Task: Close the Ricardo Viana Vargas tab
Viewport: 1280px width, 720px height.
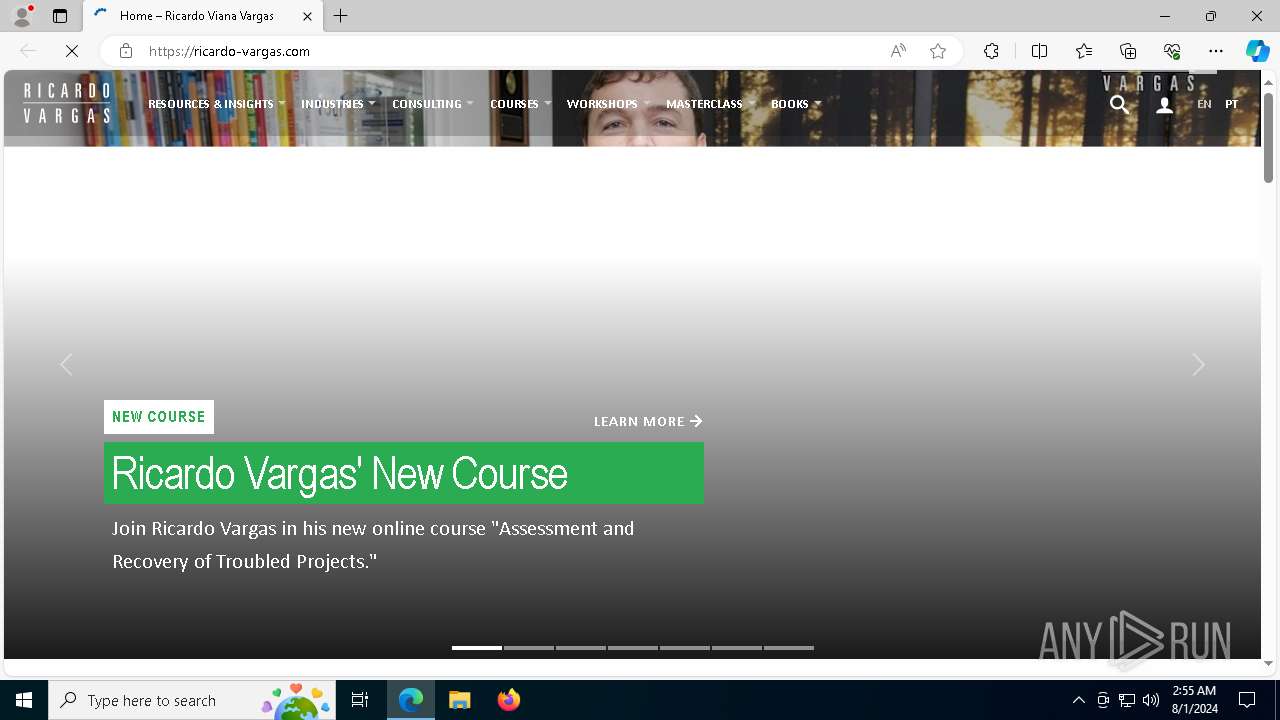Action: pyautogui.click(x=307, y=16)
